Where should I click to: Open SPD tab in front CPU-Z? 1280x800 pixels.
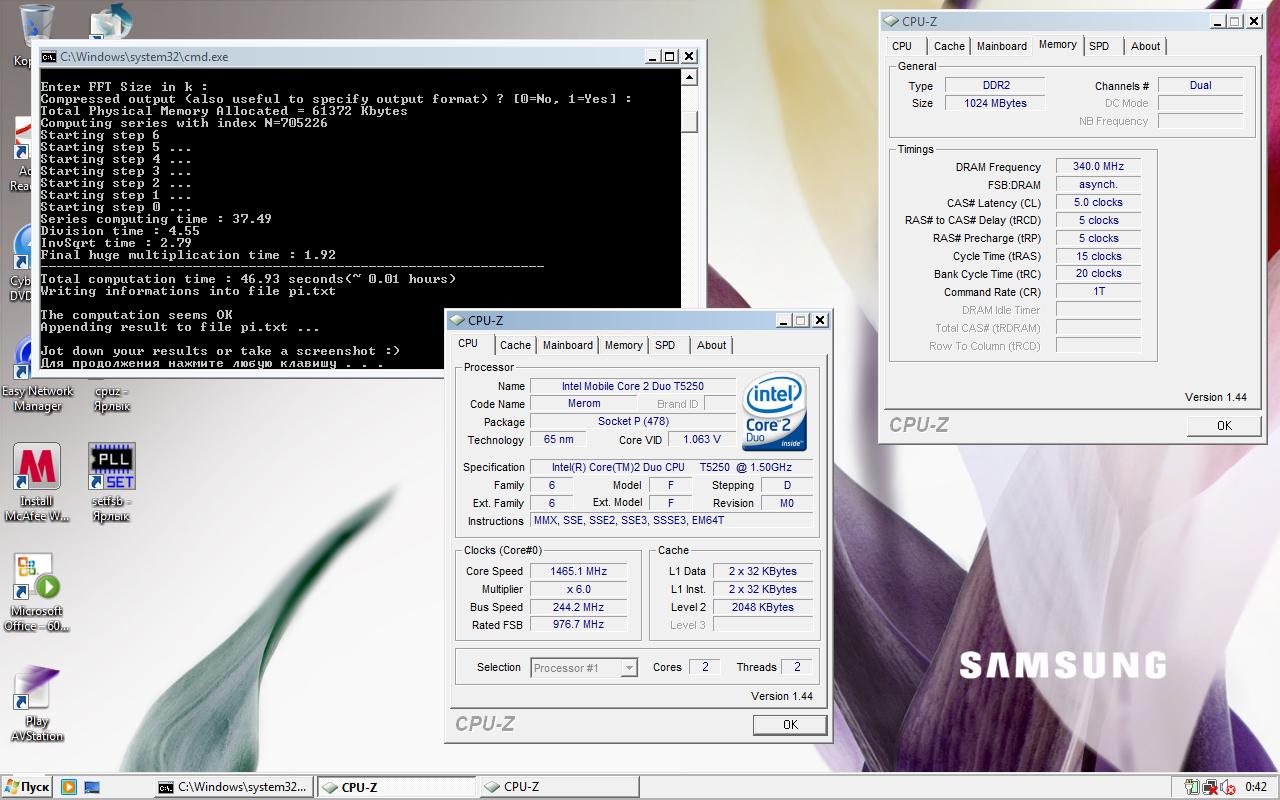coord(665,345)
